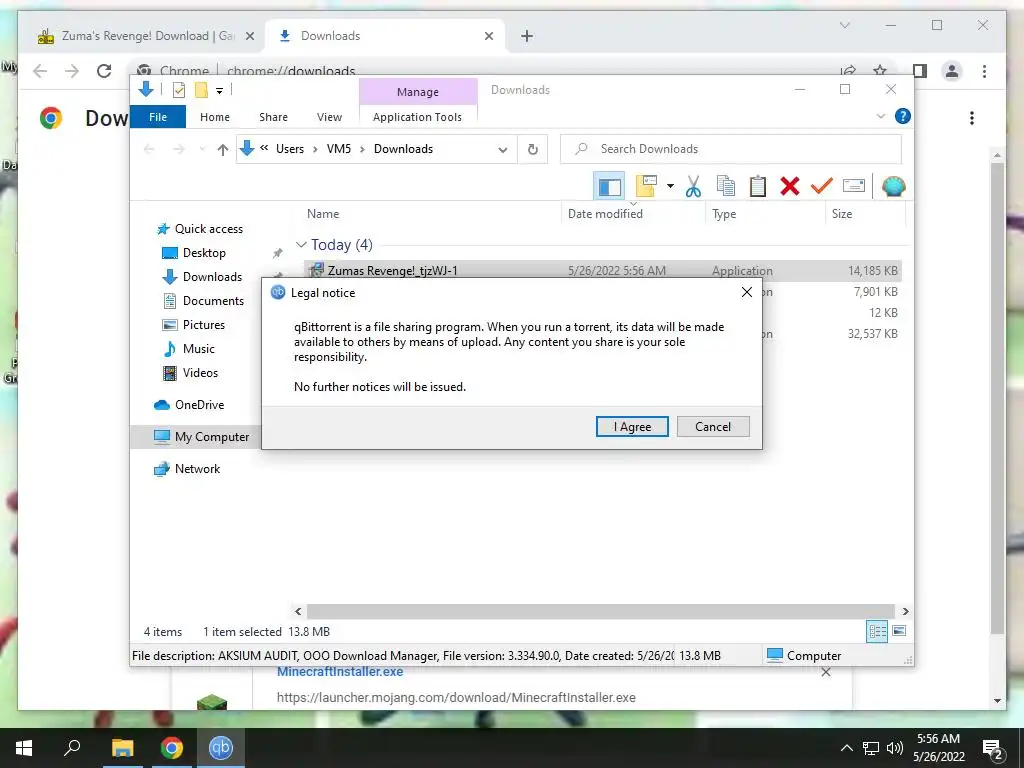The width and height of the screenshot is (1024, 768).
Task: Switch to large icons view in status bar
Action: pyautogui.click(x=899, y=631)
